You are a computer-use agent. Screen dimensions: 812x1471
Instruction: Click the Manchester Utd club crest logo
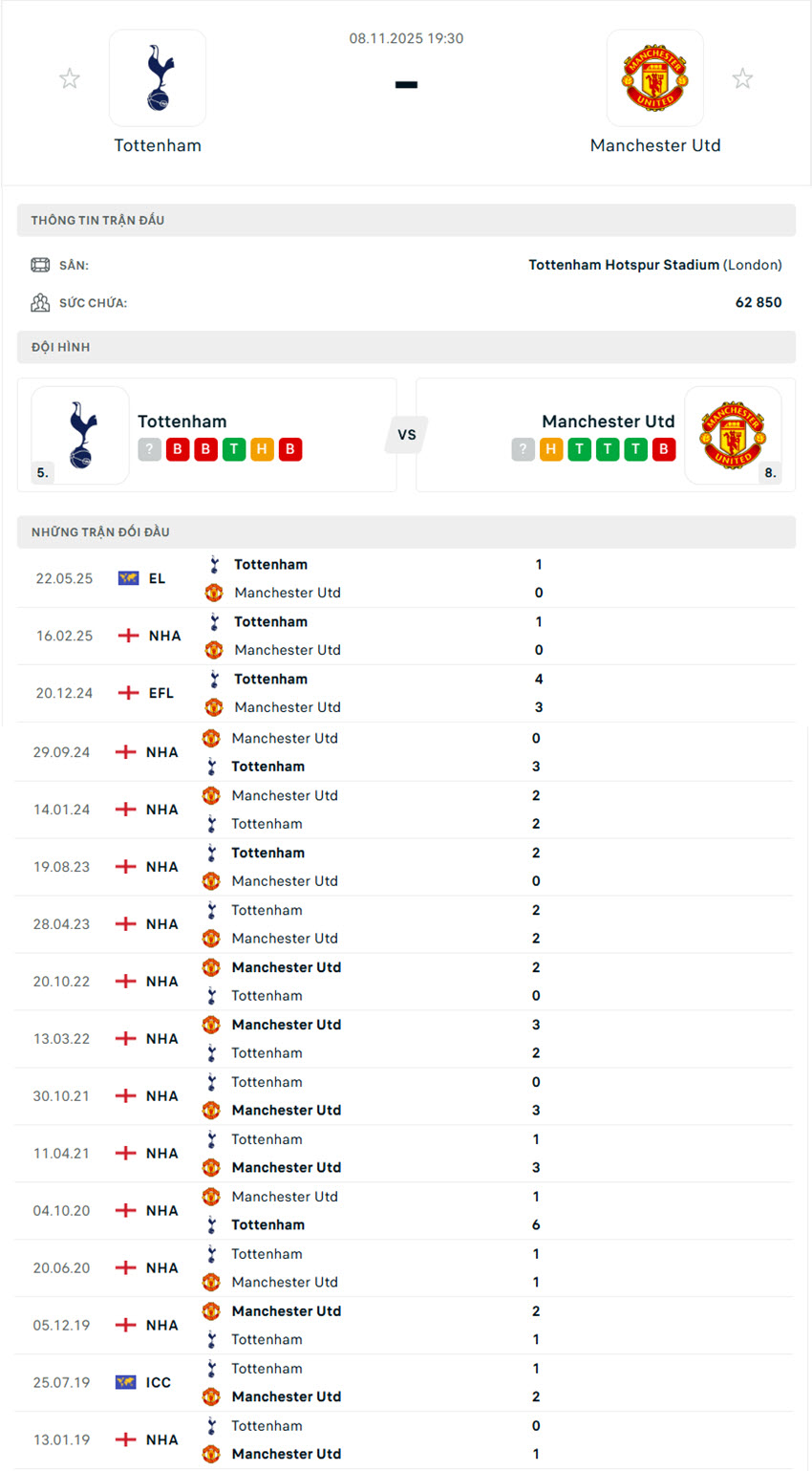655,77
